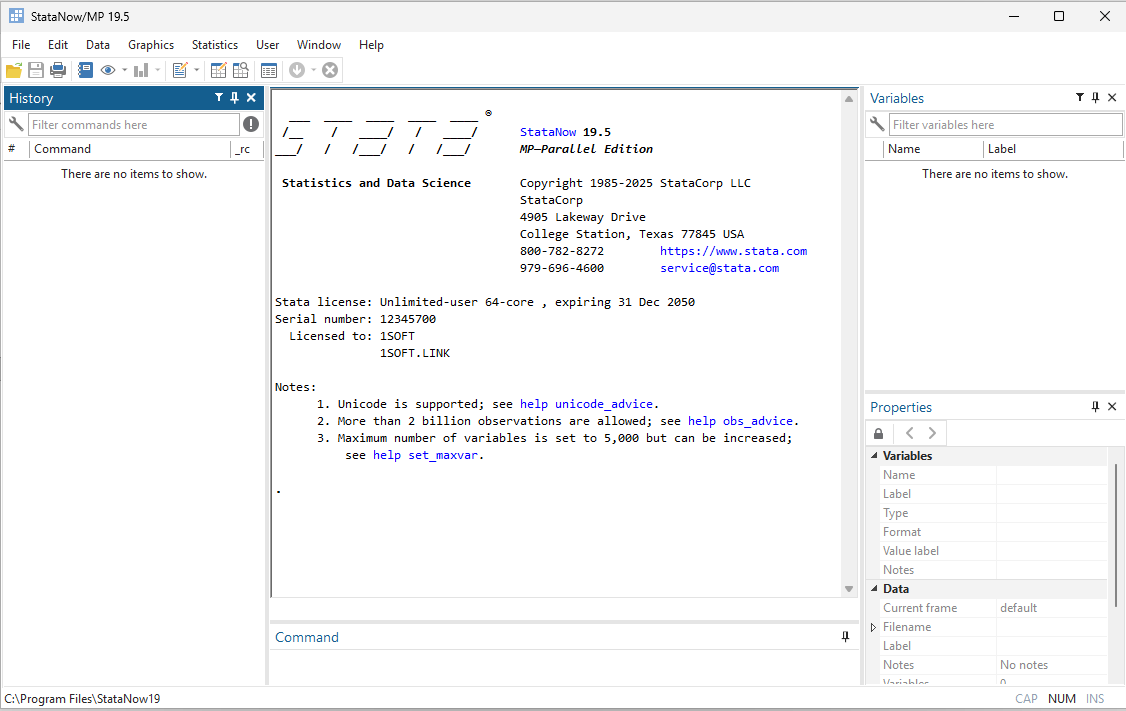The height and width of the screenshot is (711, 1126).
Task: Close the Properties panel
Action: 1112,406
